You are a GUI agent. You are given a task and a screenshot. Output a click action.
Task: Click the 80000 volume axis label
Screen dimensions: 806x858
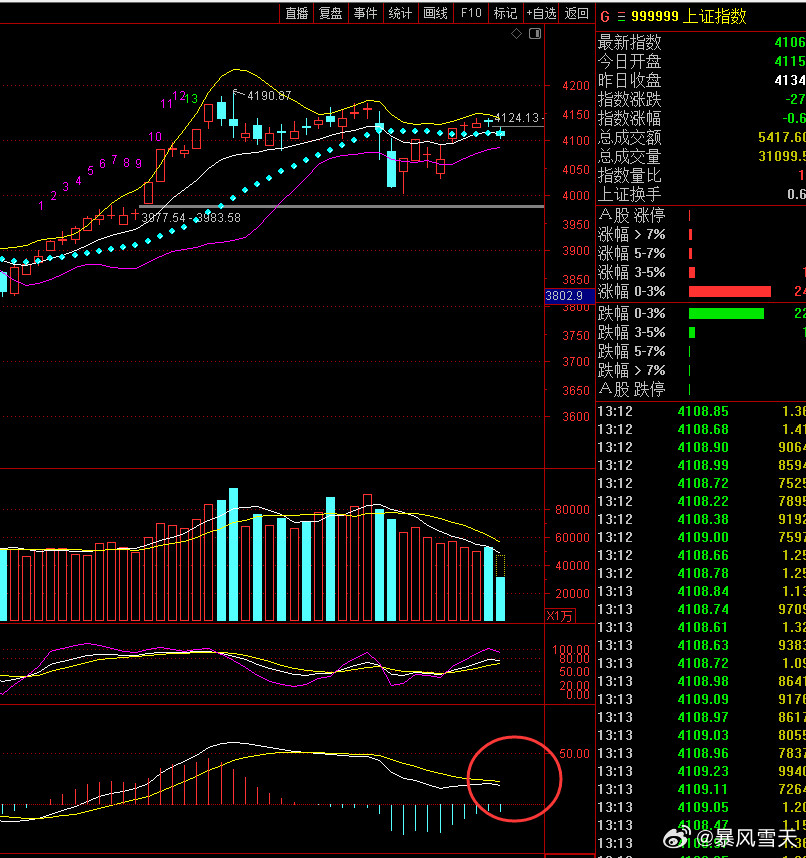click(572, 510)
